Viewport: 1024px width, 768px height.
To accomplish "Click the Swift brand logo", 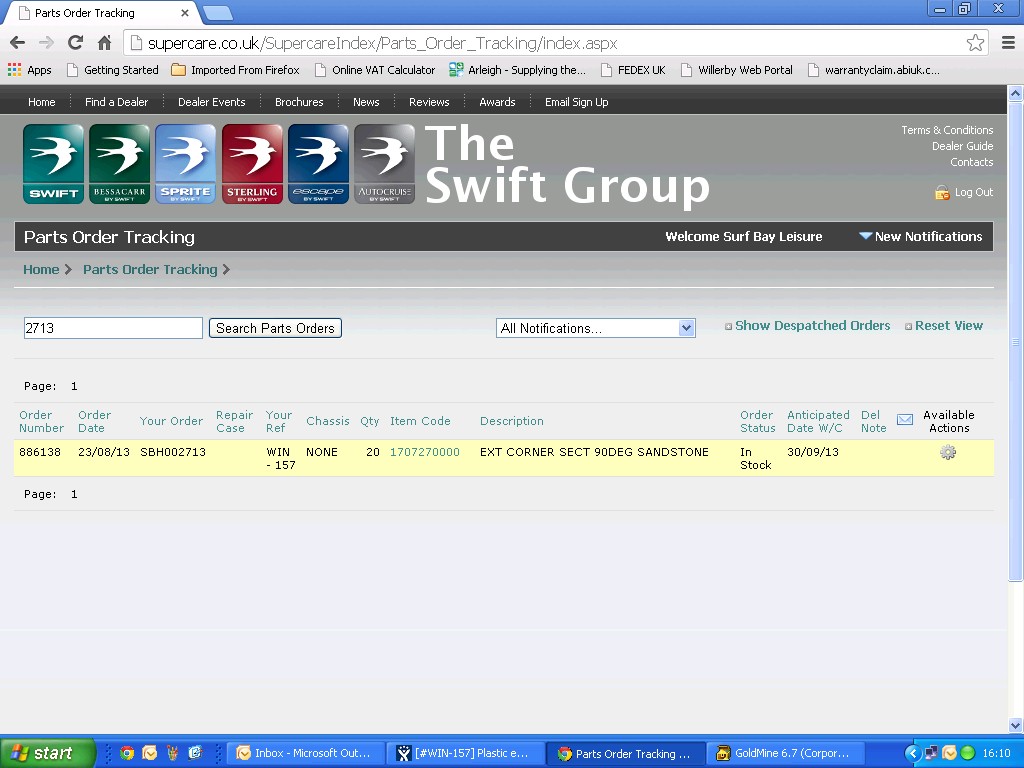I will (54, 164).
